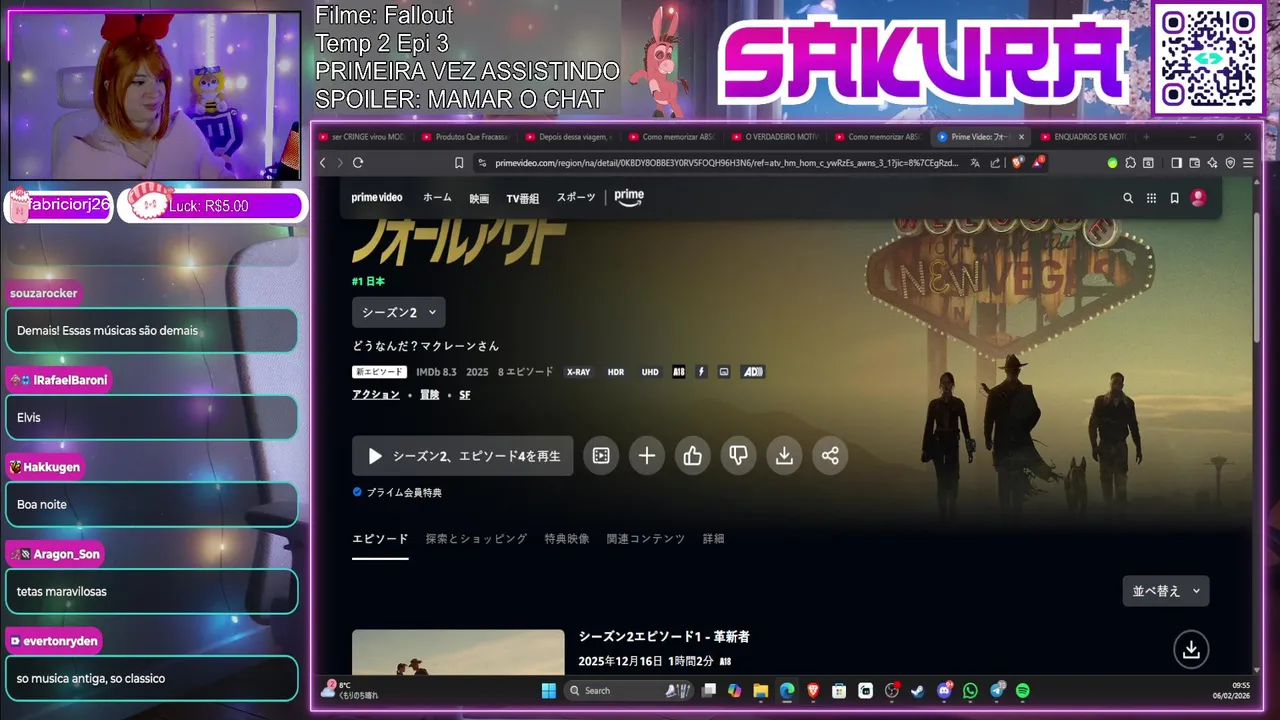Viewport: 1280px width, 720px height.
Task: Go back with browser back arrow
Action: pyautogui.click(x=322, y=163)
